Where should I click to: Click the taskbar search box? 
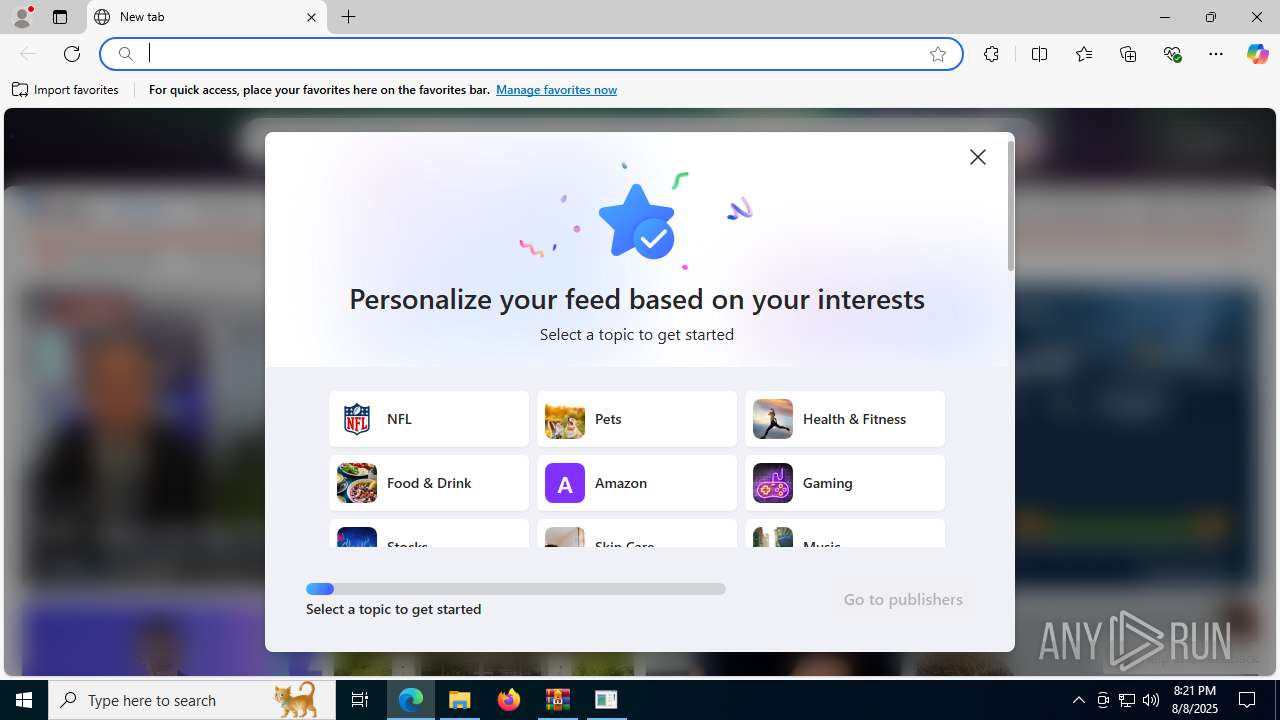pos(192,700)
